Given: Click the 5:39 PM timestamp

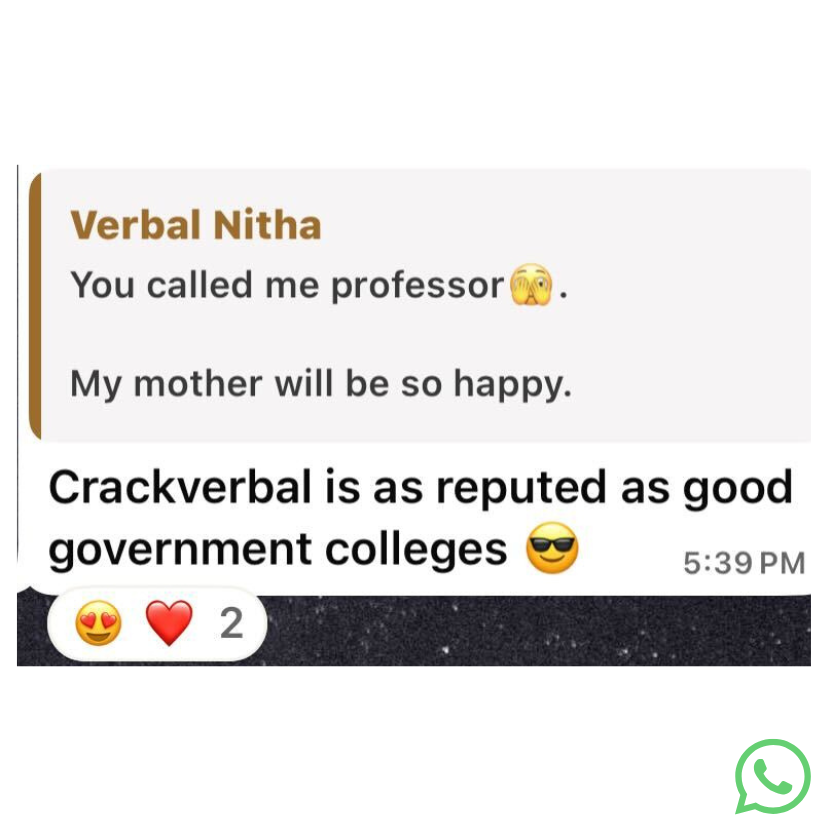Looking at the screenshot, I should (x=744, y=563).
